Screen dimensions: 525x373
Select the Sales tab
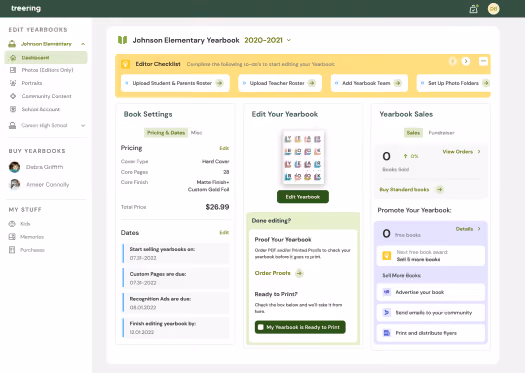tap(413, 133)
